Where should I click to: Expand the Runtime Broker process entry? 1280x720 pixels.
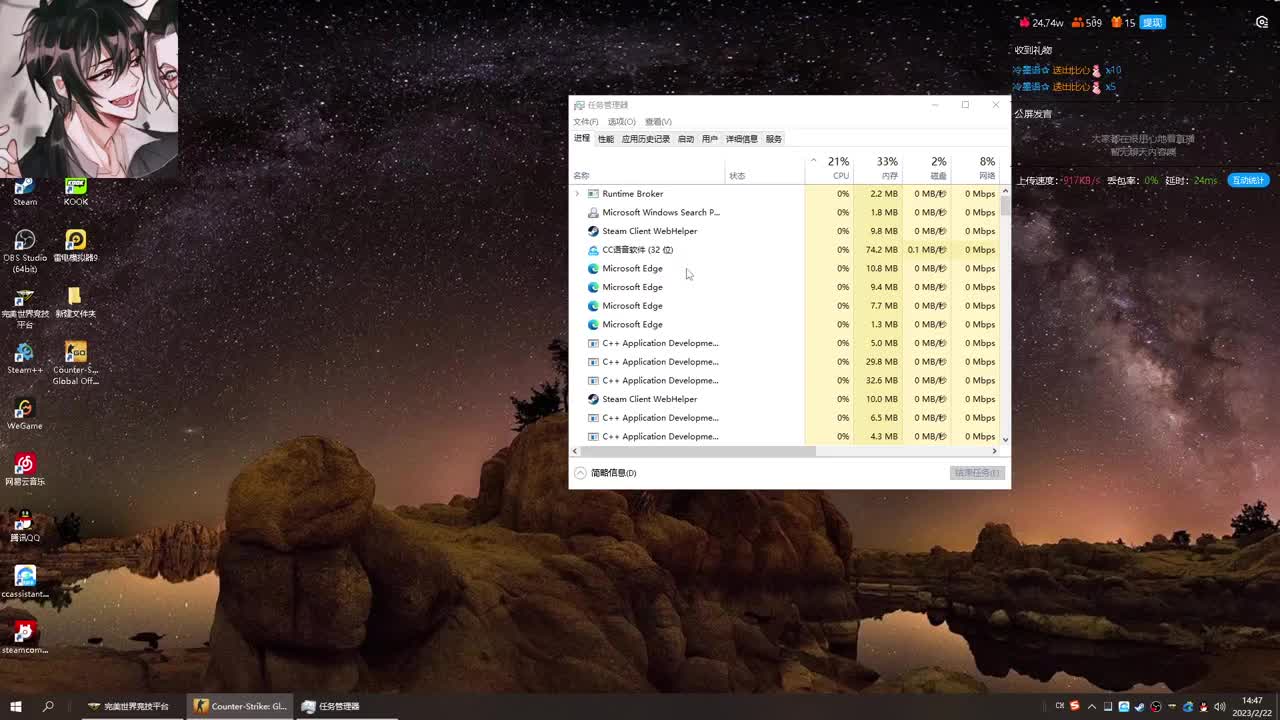[577, 194]
